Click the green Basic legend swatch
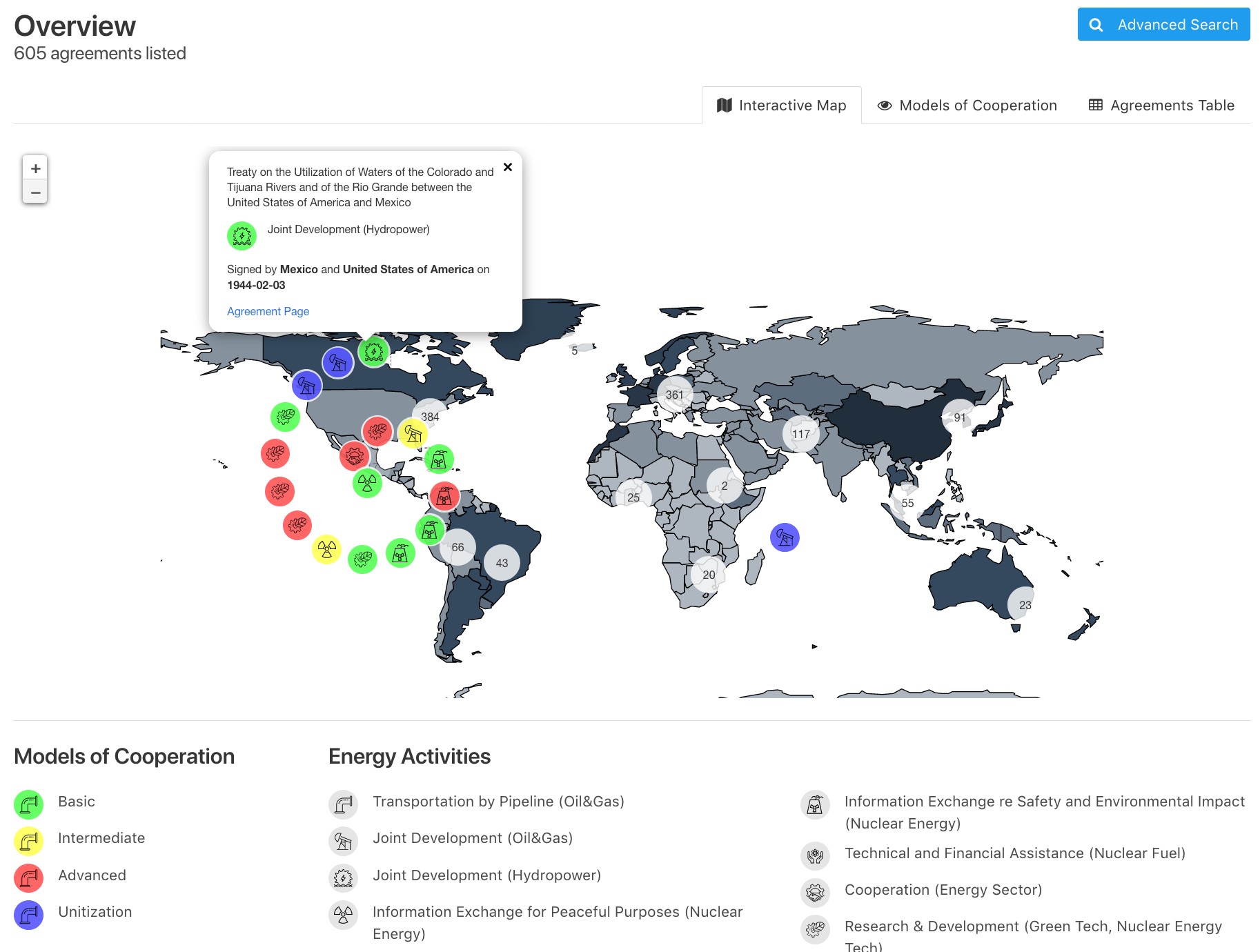This screenshot has width=1260, height=952. 29,804
